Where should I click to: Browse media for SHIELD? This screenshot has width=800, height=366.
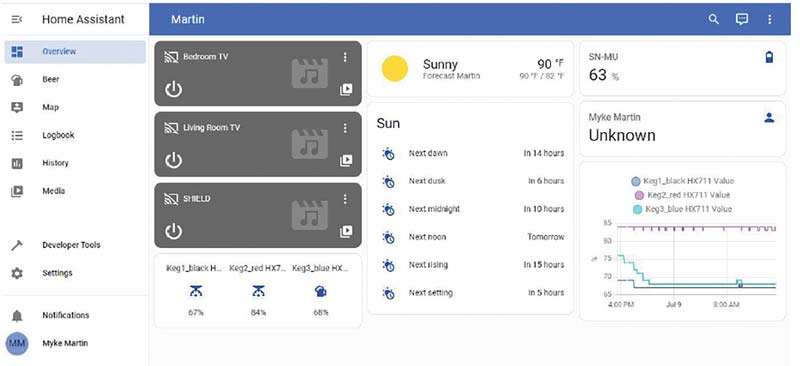pyautogui.click(x=346, y=232)
